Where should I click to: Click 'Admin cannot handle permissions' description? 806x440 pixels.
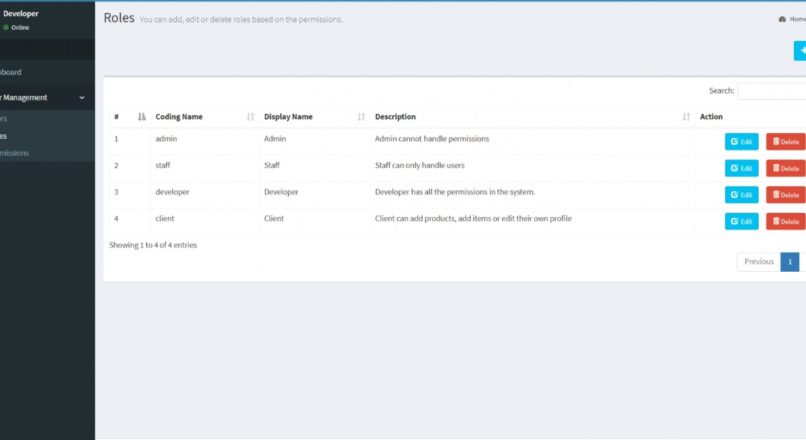[432, 139]
